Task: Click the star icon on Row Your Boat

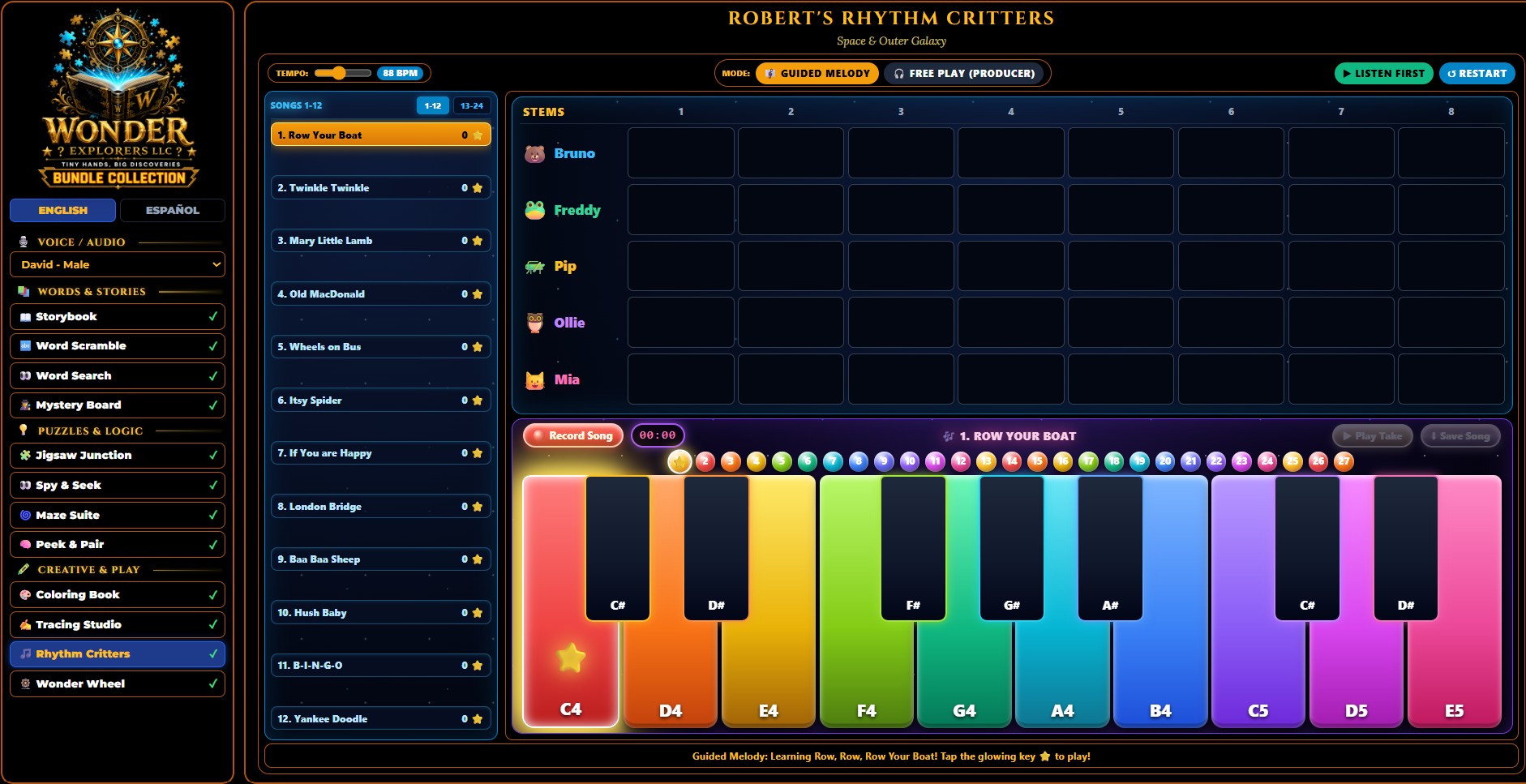Action: pos(478,135)
